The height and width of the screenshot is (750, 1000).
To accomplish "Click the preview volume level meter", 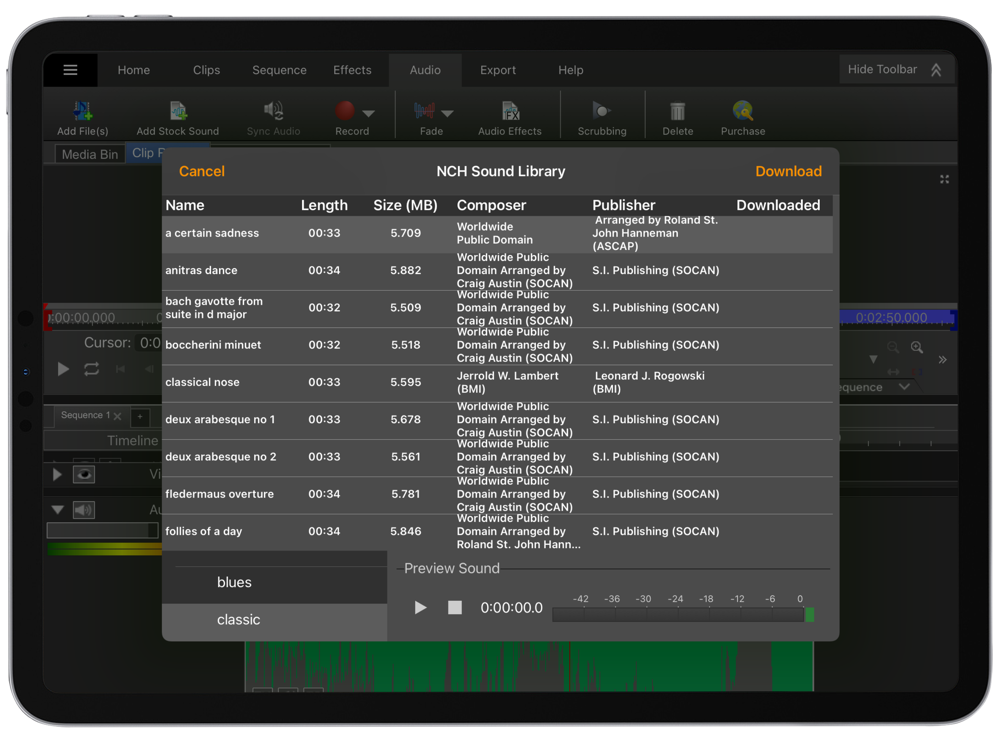I will tap(683, 615).
